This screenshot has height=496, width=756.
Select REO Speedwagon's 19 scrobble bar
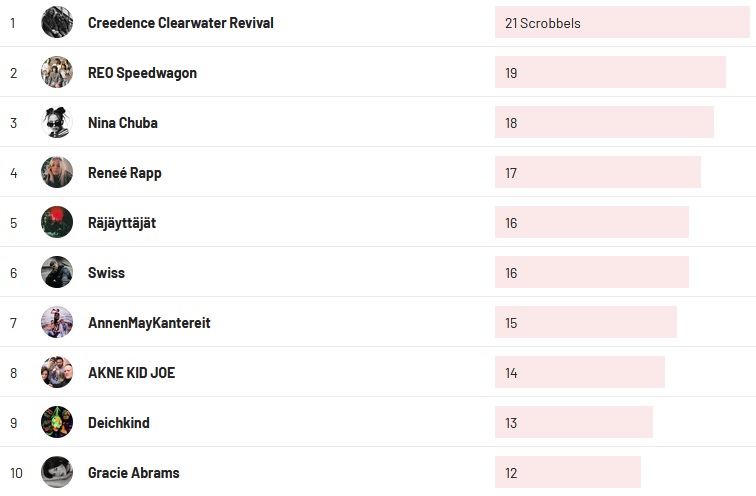click(609, 73)
